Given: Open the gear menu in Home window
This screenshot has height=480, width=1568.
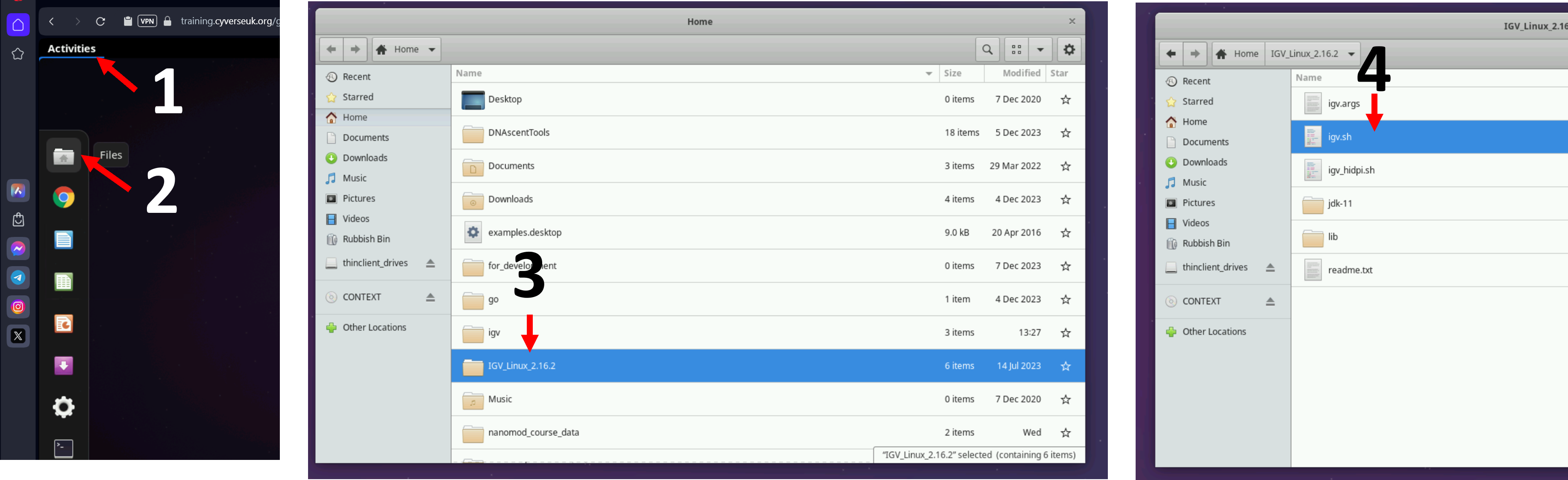Looking at the screenshot, I should tap(1069, 50).
